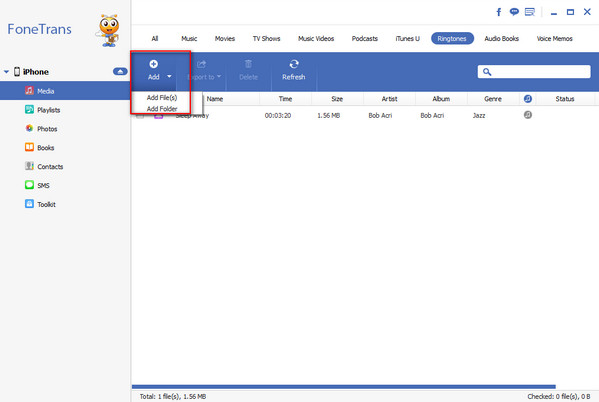The width and height of the screenshot is (599, 402).
Task: Click the FoneTrans mascot logo
Action: (108, 31)
